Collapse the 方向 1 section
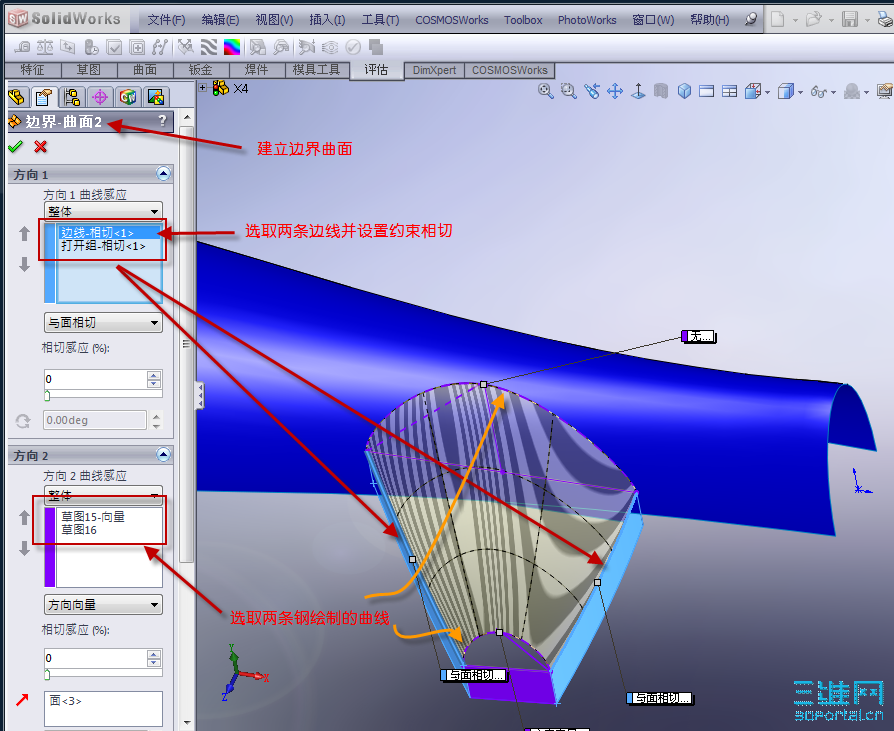 click(x=163, y=173)
